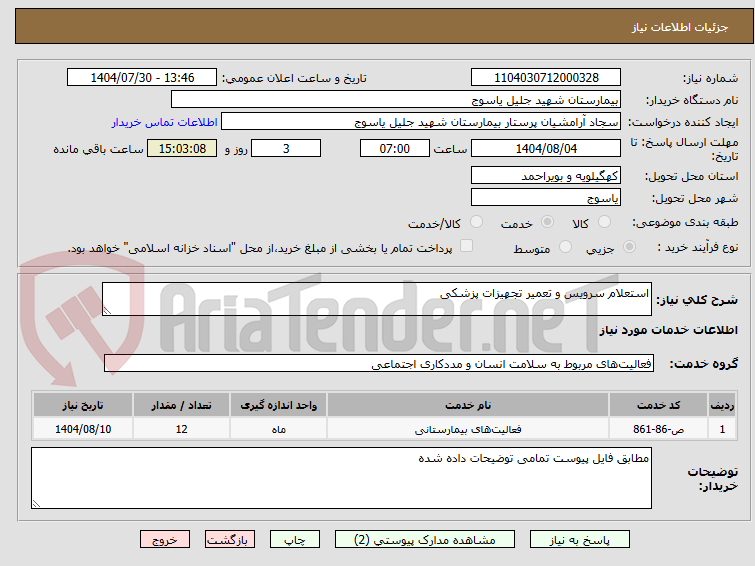Screen dimensions: 755x566
Task: Click the پاسخ به نیاز button
Action: tap(580, 540)
